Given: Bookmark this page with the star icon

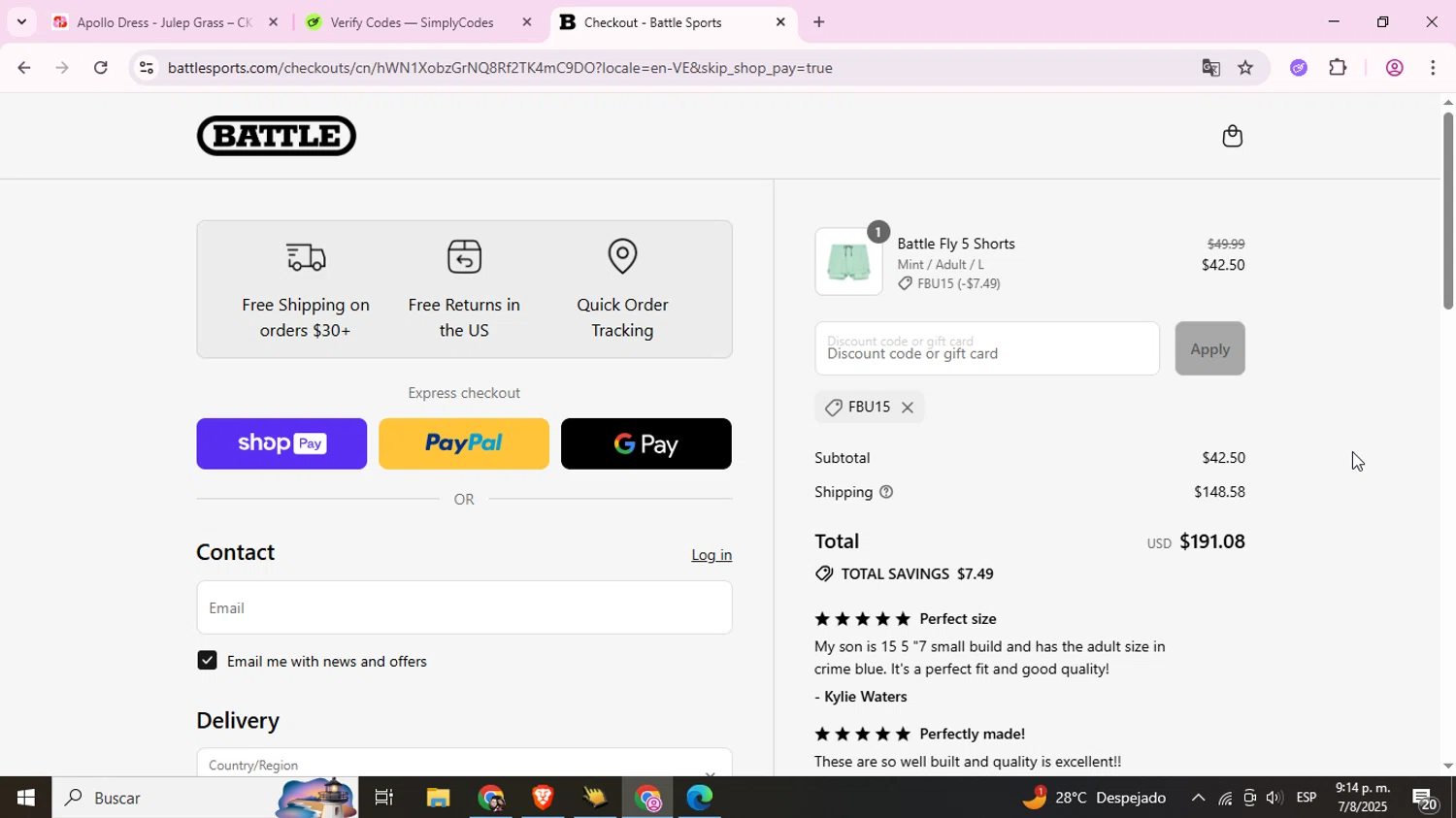Looking at the screenshot, I should coord(1245,68).
